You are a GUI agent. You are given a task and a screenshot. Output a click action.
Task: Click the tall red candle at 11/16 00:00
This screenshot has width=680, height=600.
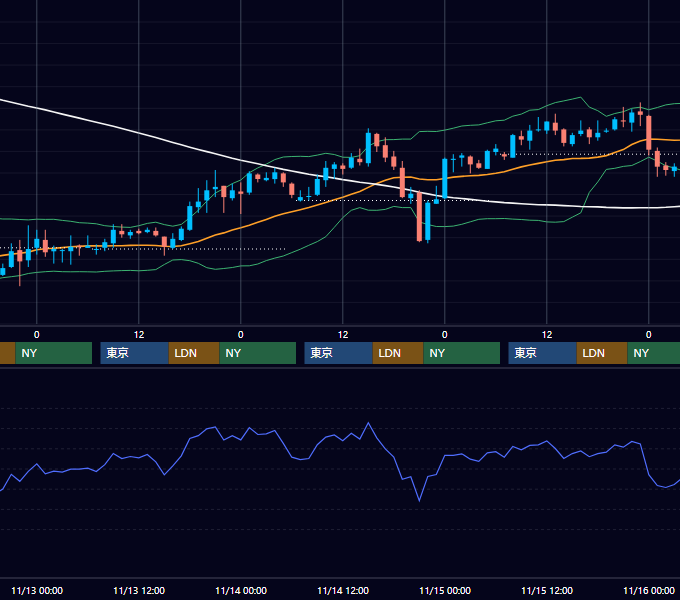point(649,133)
